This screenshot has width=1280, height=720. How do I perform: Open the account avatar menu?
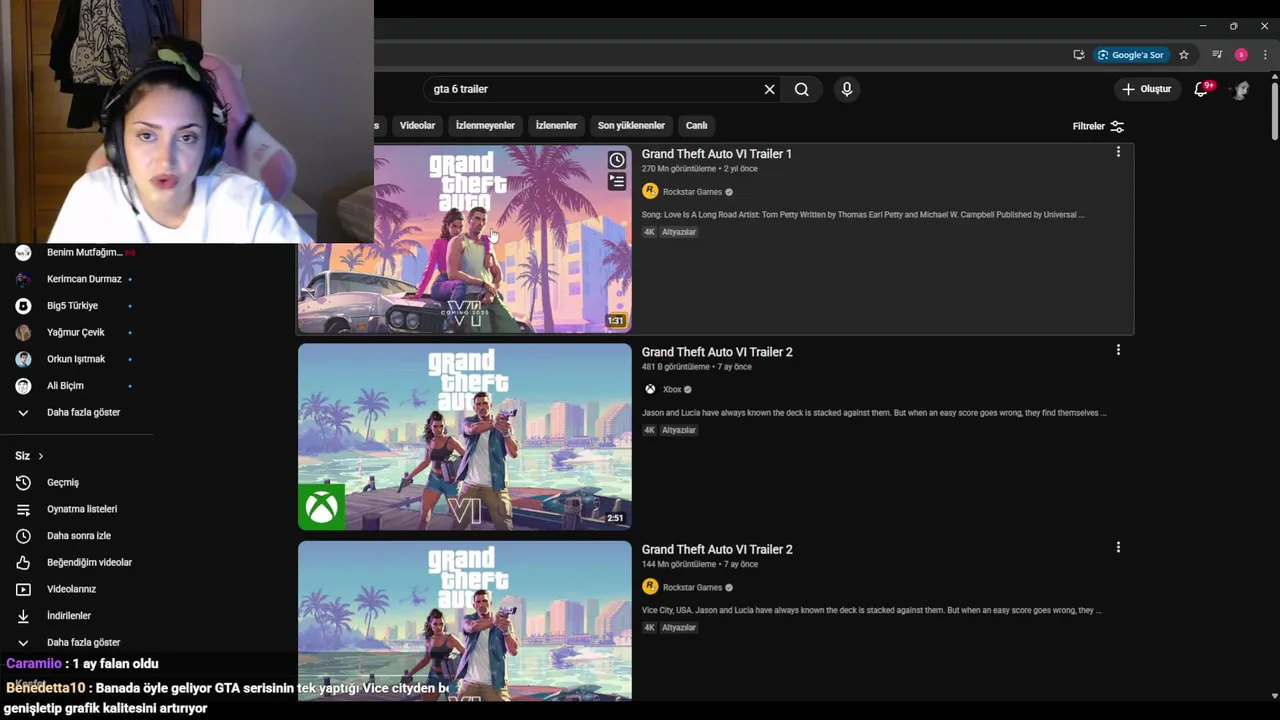(x=1241, y=89)
